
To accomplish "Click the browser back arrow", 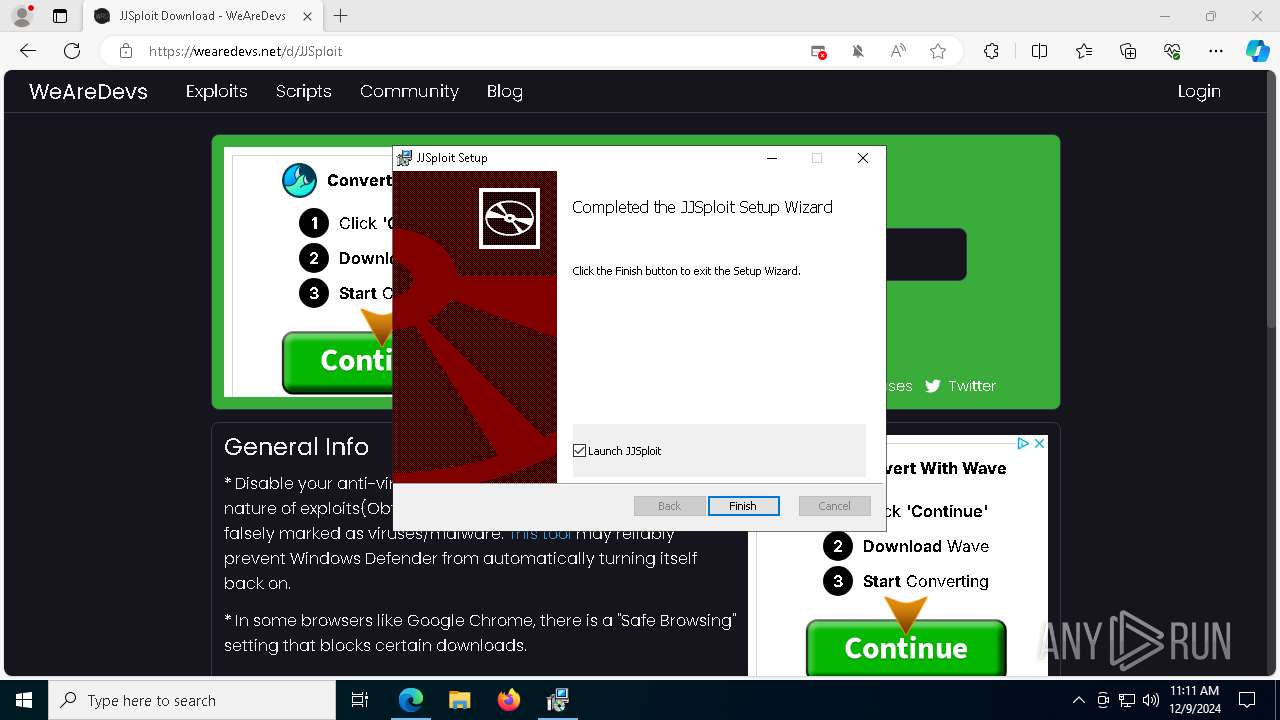I will (28, 51).
